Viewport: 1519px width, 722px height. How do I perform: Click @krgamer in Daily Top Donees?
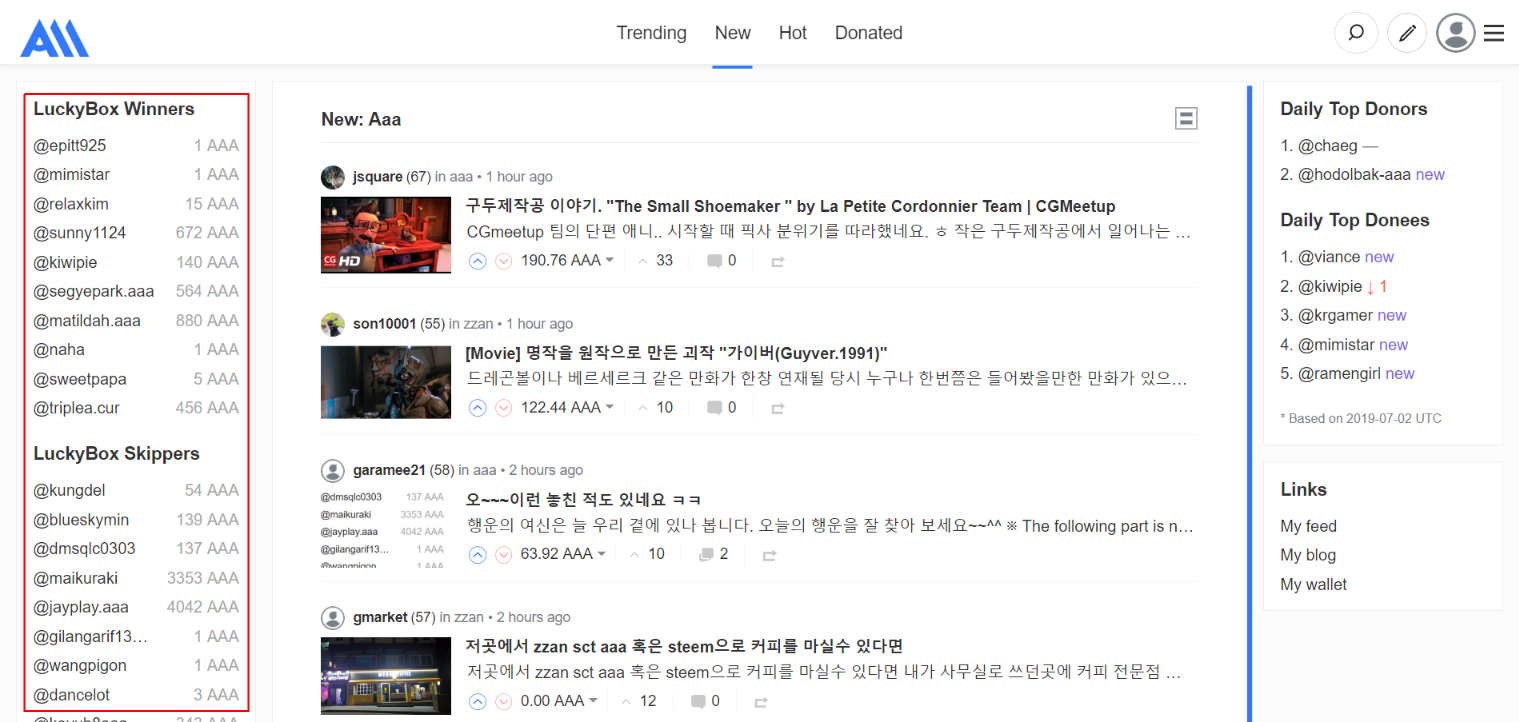(x=1335, y=315)
